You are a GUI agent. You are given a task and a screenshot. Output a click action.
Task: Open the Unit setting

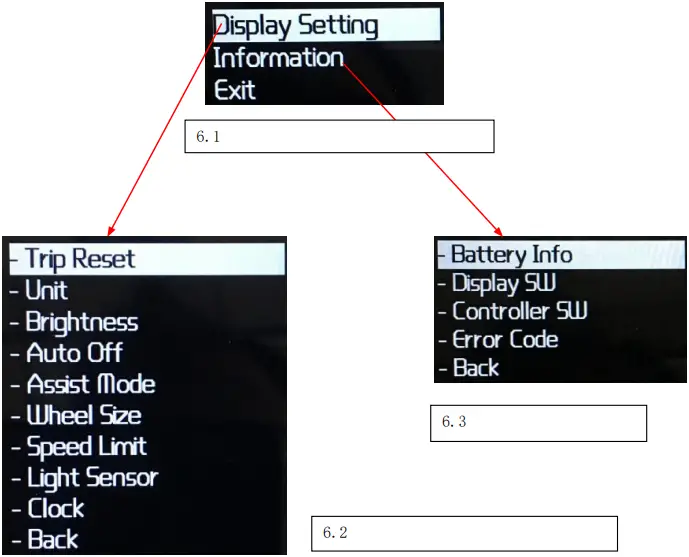pyautogui.click(x=47, y=290)
